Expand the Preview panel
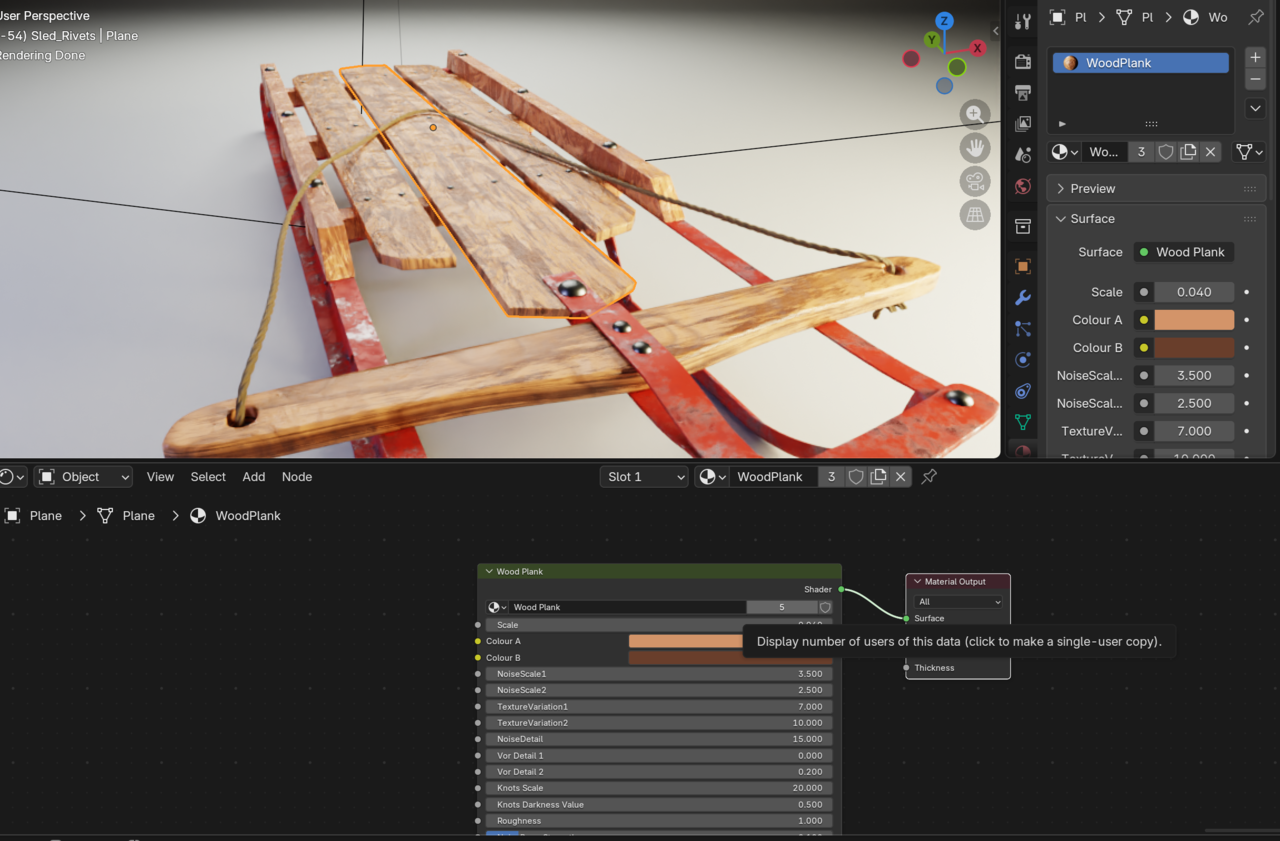 (1092, 188)
